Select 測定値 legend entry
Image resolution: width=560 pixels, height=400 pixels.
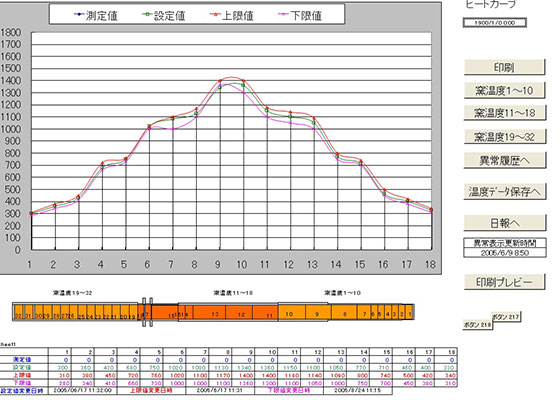click(95, 15)
